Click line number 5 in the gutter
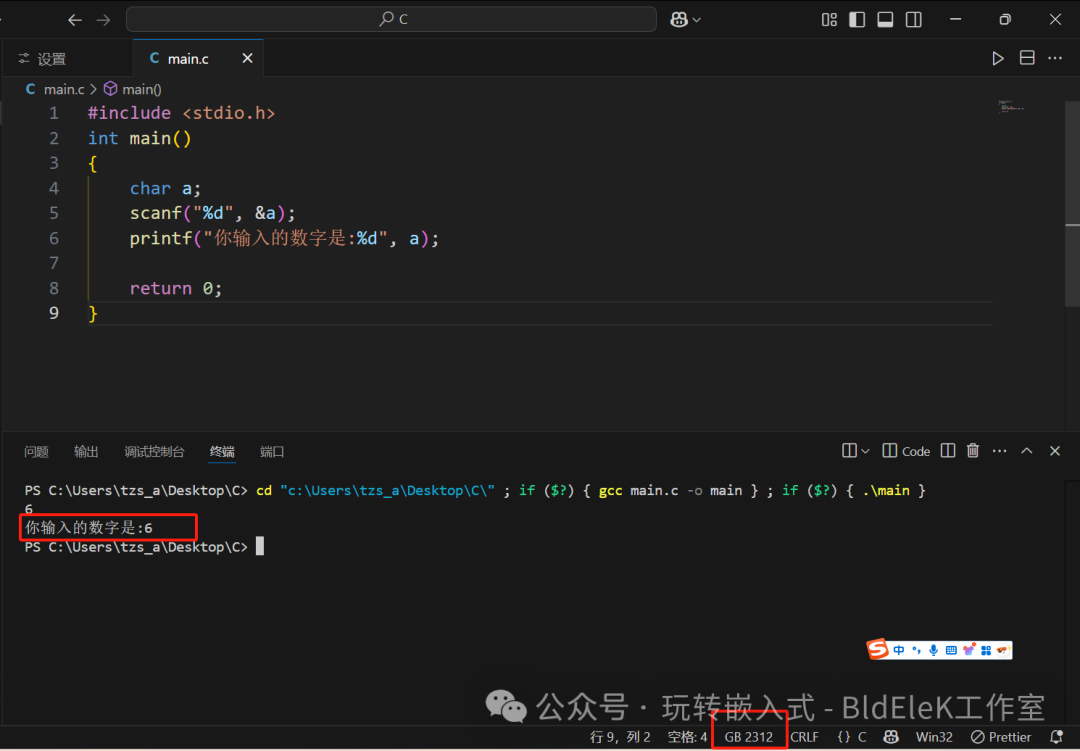Image resolution: width=1080 pixels, height=751 pixels. 54,214
